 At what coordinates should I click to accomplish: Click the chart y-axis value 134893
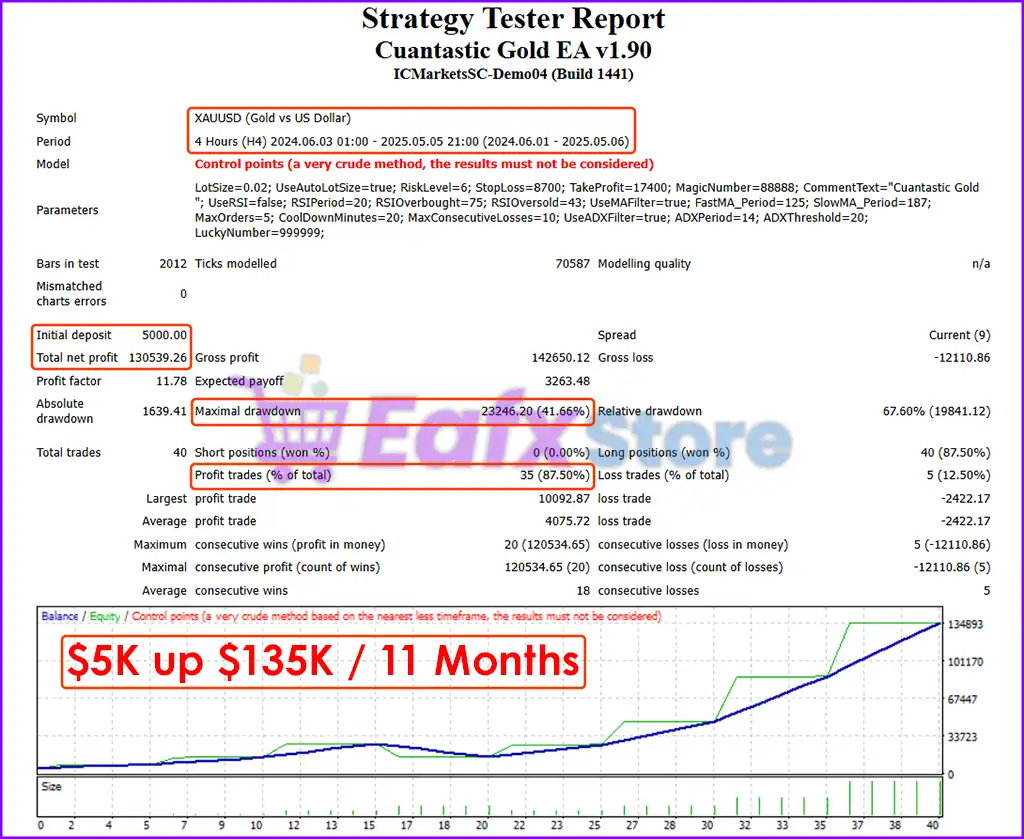pyautogui.click(x=965, y=624)
